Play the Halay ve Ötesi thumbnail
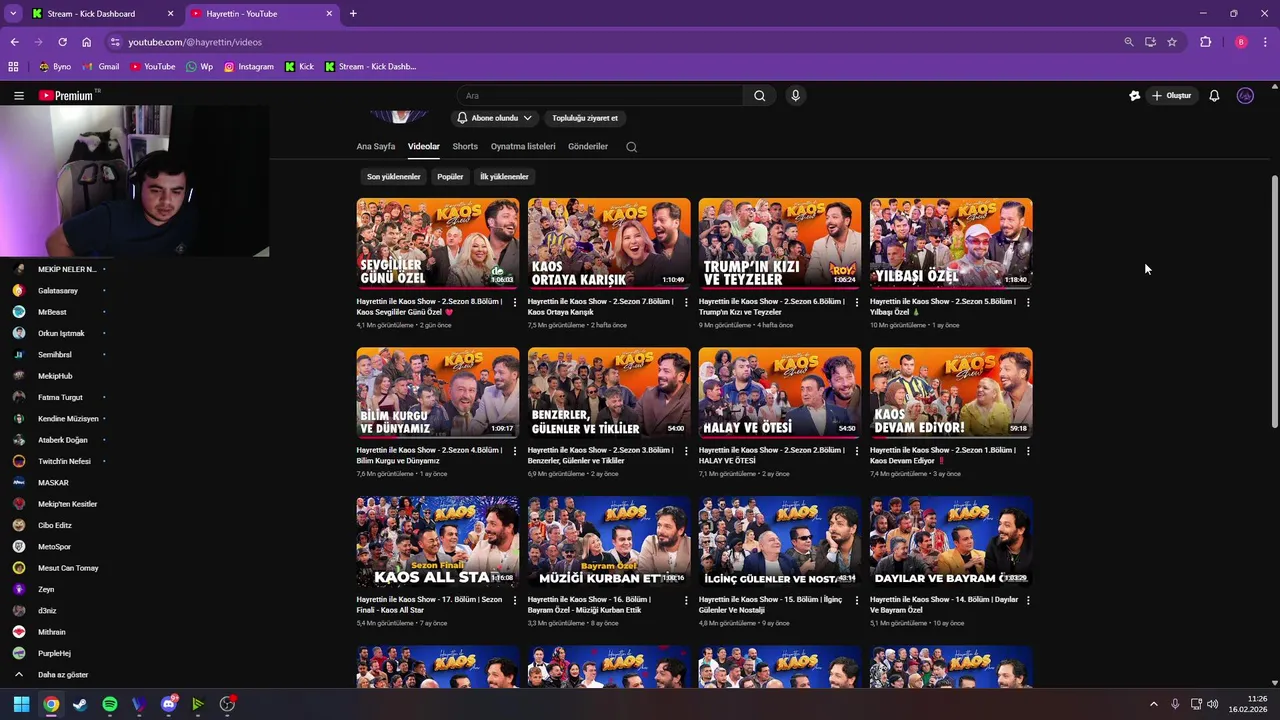This screenshot has height=720, width=1280. click(780, 392)
